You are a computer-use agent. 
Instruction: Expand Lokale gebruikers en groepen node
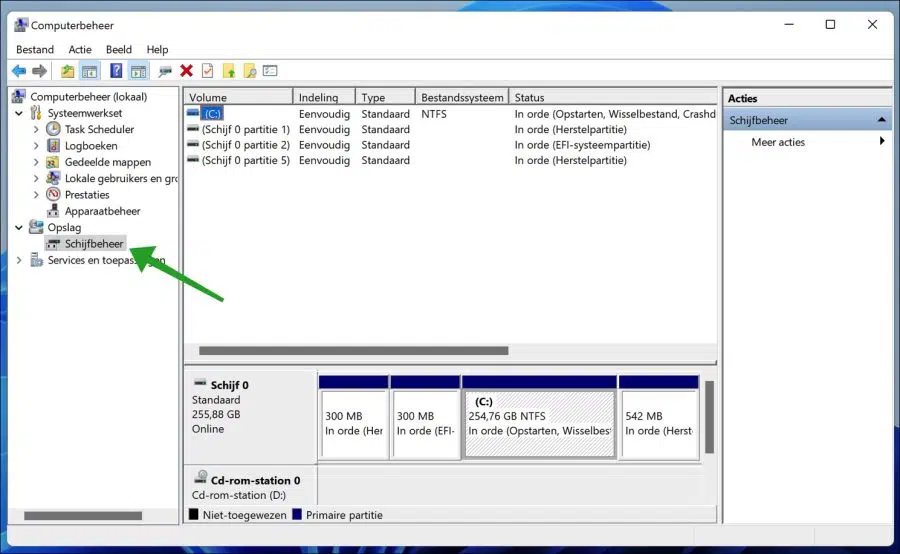[x=36, y=179]
